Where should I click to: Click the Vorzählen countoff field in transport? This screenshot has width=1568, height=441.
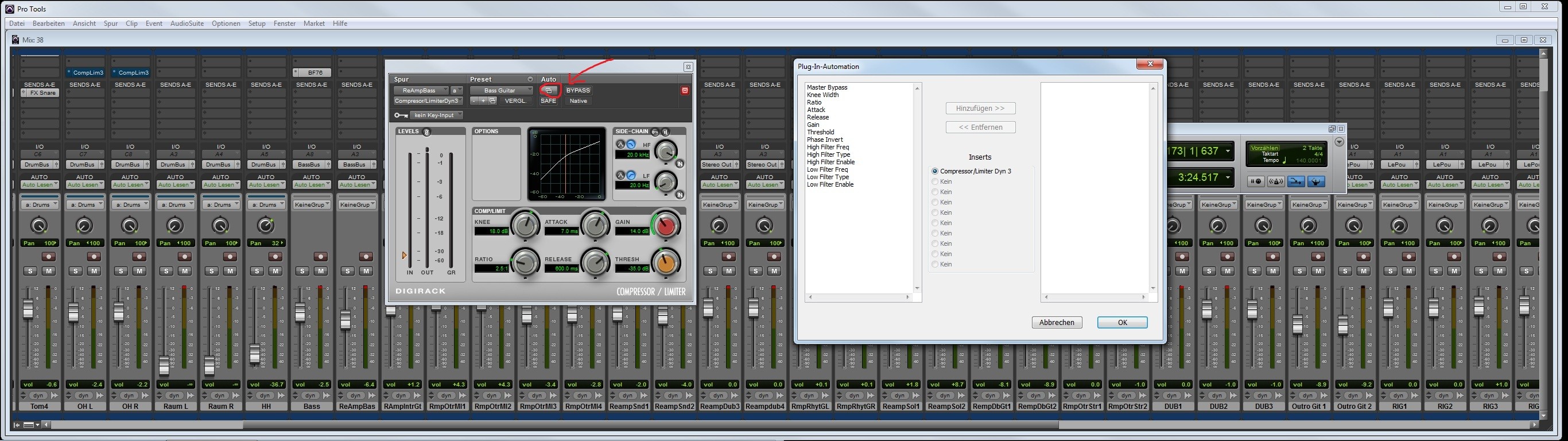tap(1264, 148)
